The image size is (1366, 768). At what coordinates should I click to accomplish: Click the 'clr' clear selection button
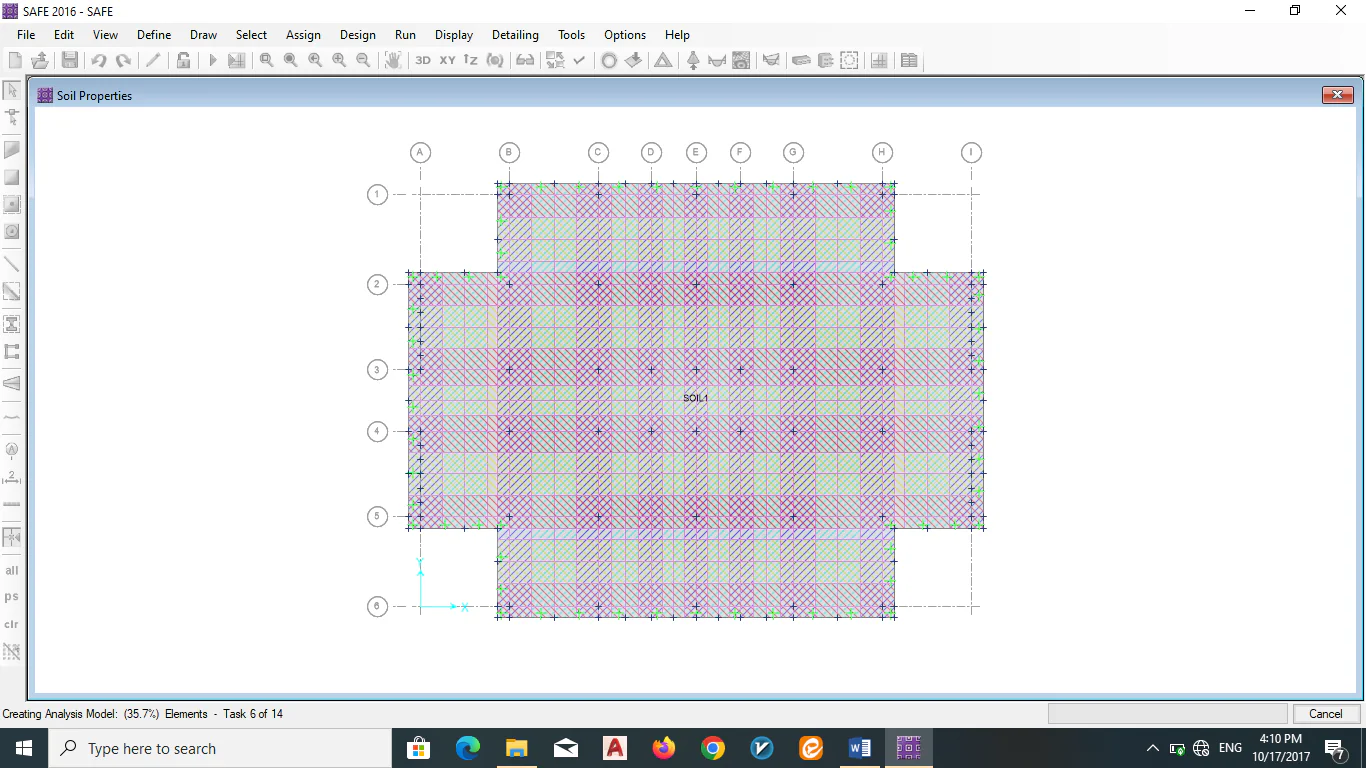coord(12,624)
